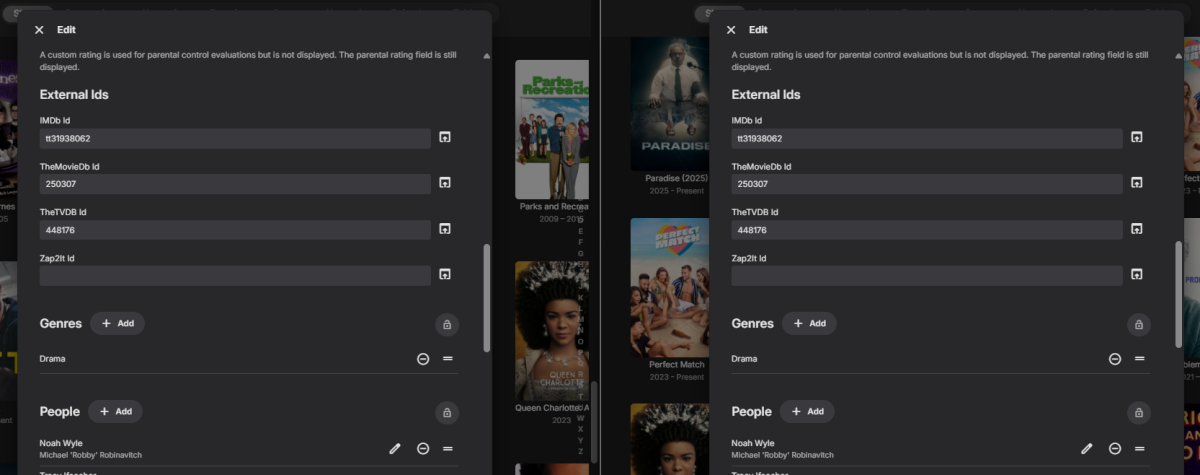Add a person in the right dialog
This screenshot has width=1200, height=475.
coord(808,411)
